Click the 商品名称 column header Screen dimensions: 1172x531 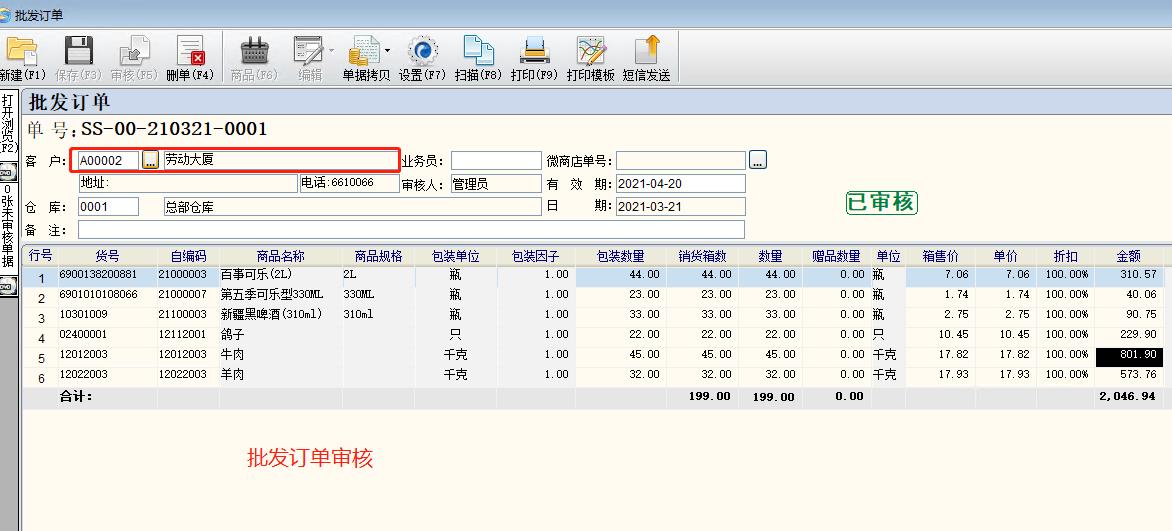coord(280,256)
